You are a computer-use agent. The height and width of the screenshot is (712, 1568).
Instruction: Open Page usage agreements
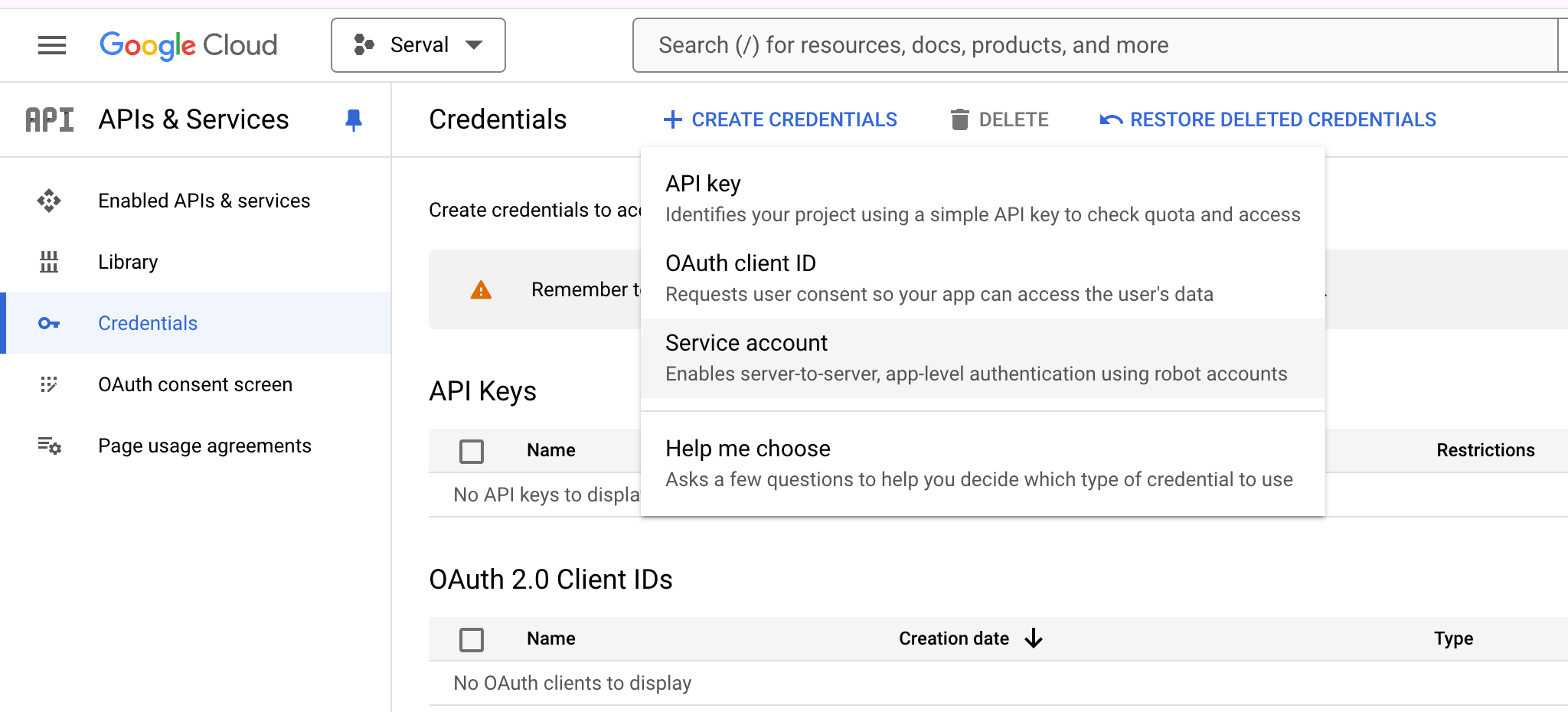click(204, 446)
